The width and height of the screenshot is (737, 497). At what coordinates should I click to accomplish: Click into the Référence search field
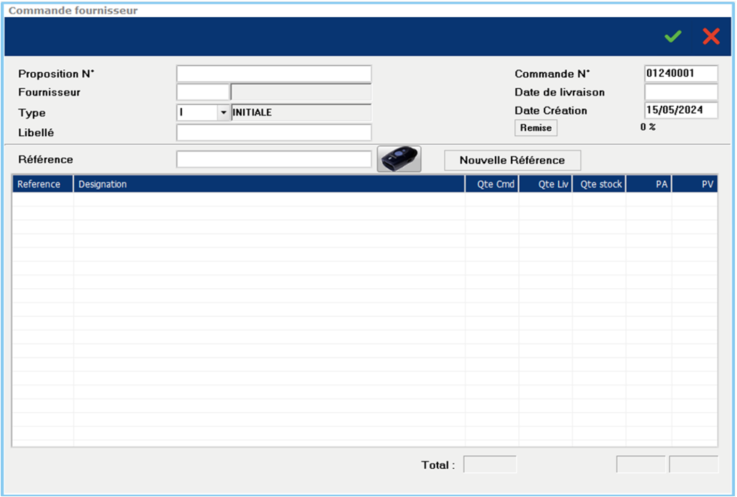pyautogui.click(x=273, y=160)
